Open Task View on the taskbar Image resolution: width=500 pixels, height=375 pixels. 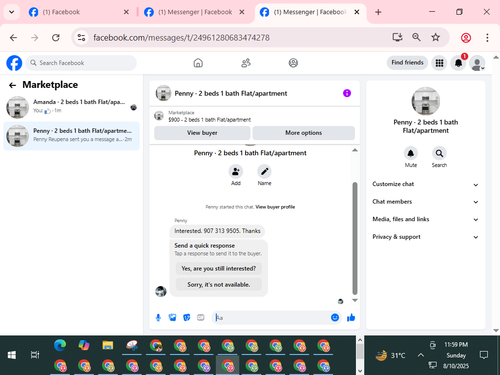click(35, 355)
